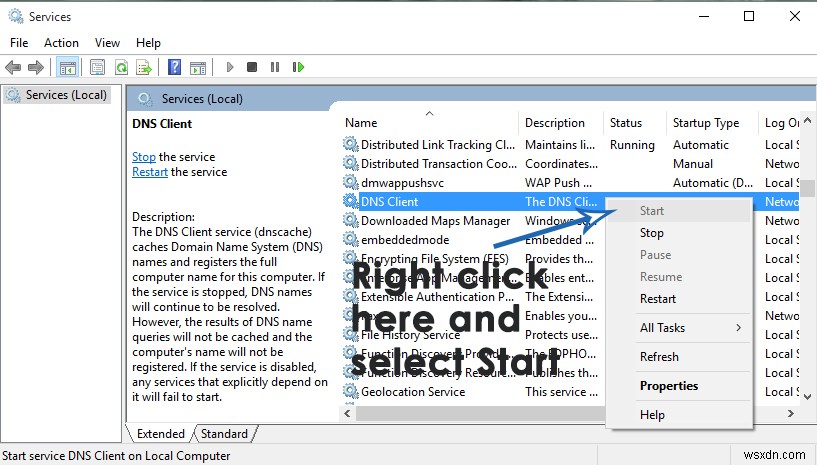Expand All Tasks submenu arrow
The height and width of the screenshot is (465, 817).
click(738, 327)
